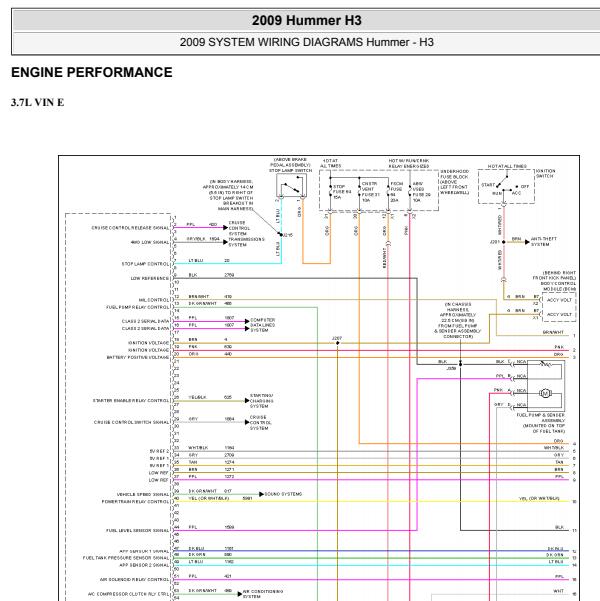600x601 pixels.
Task: Click the J215 splice dot
Action: 281,235
